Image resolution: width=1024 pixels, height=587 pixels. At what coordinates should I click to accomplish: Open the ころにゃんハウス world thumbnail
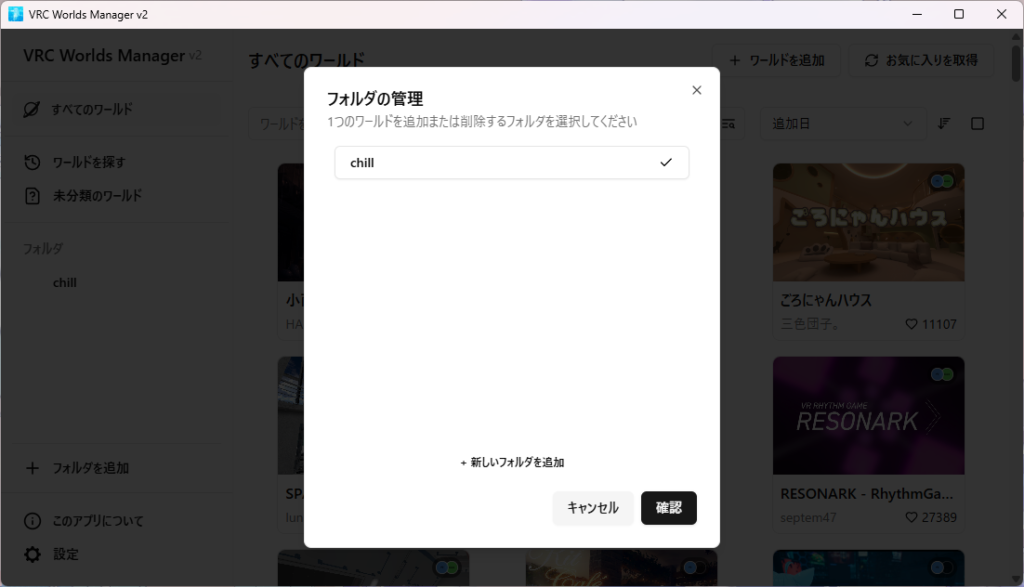[x=868, y=222]
